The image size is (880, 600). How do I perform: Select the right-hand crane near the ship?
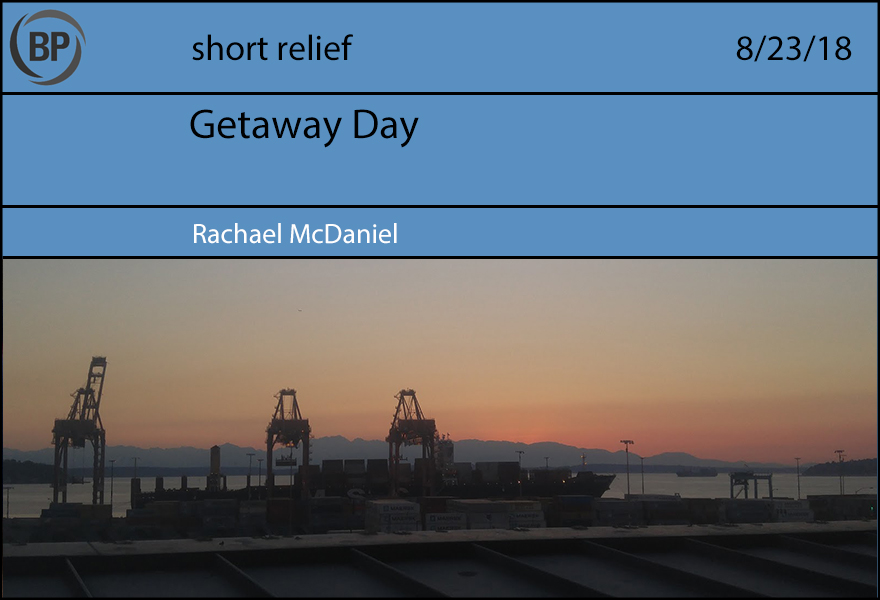tap(410, 428)
